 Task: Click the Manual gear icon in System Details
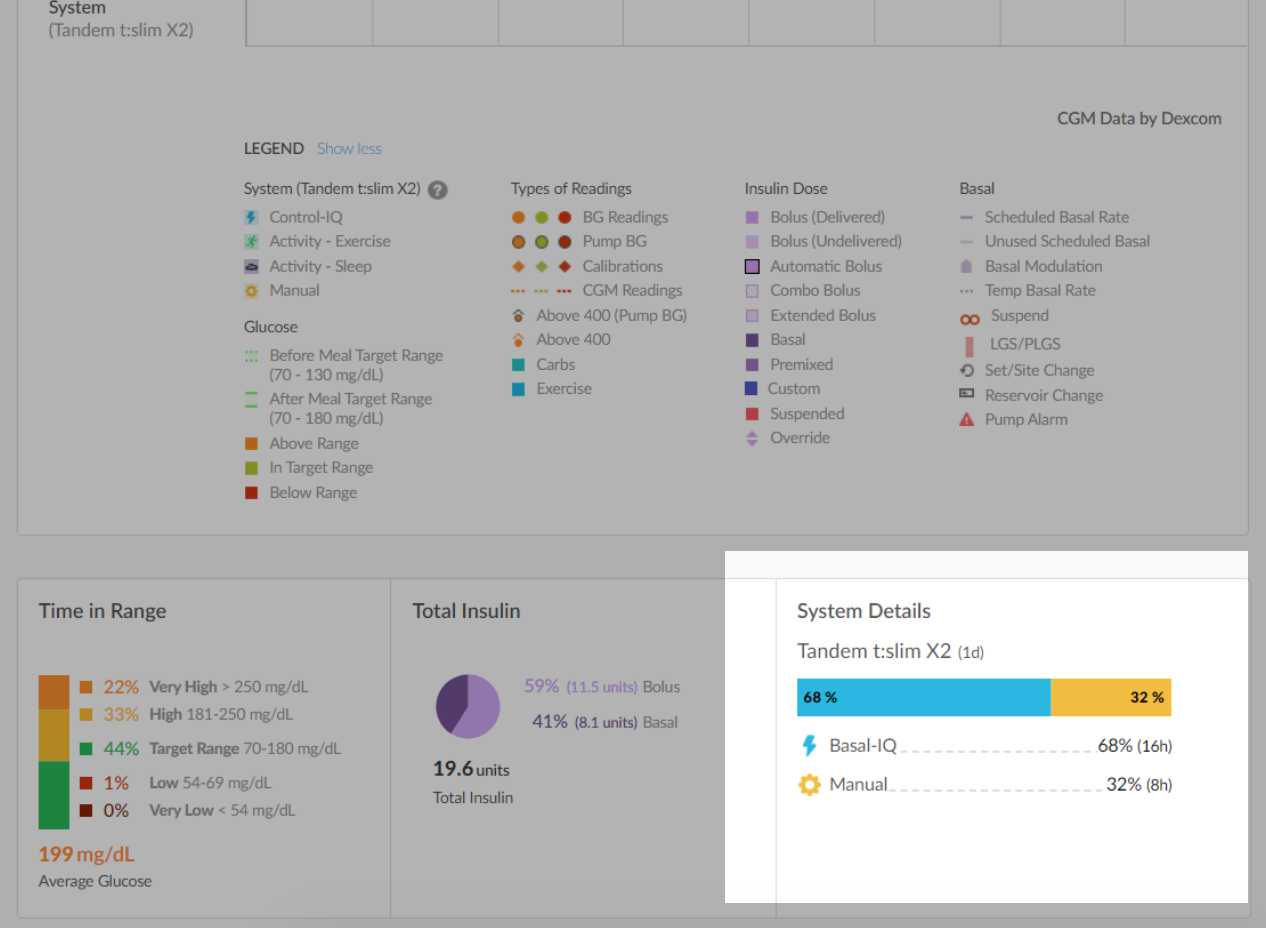809,785
